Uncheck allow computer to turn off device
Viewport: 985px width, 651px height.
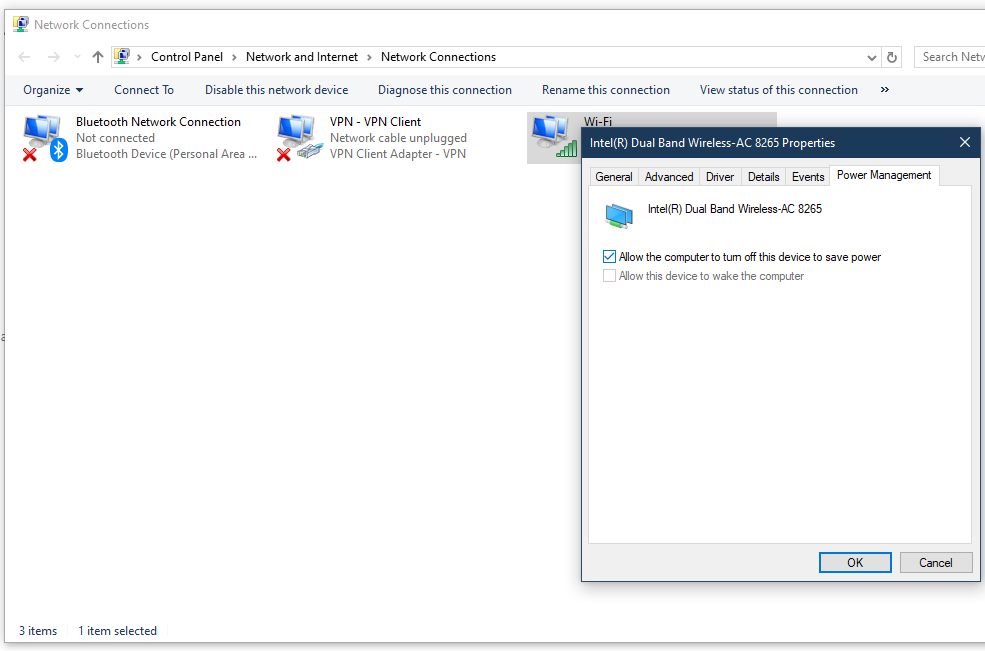pyautogui.click(x=609, y=256)
